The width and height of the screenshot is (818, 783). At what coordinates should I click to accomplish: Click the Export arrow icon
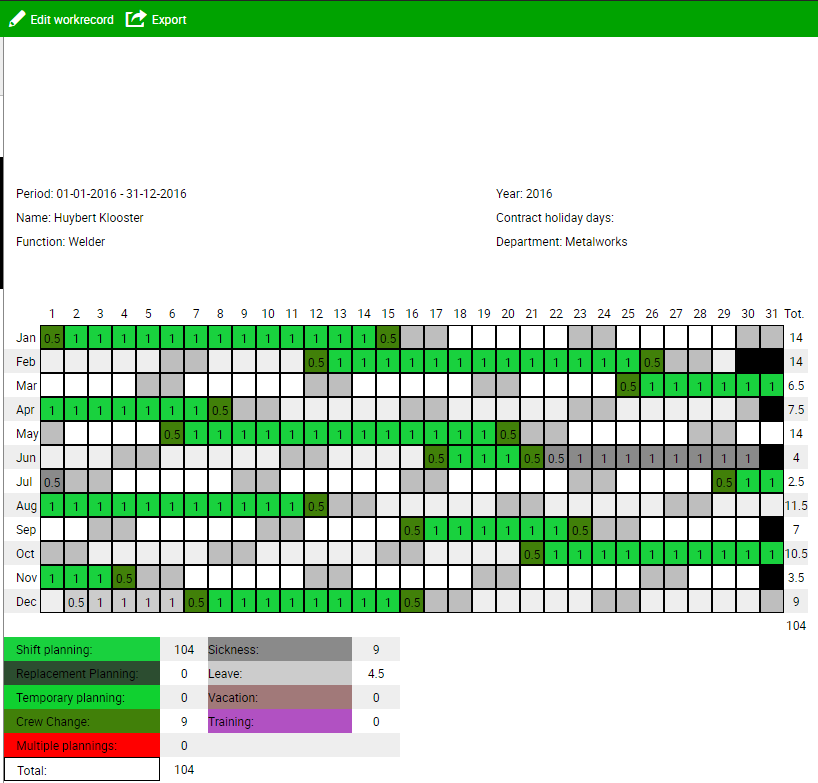click(136, 19)
